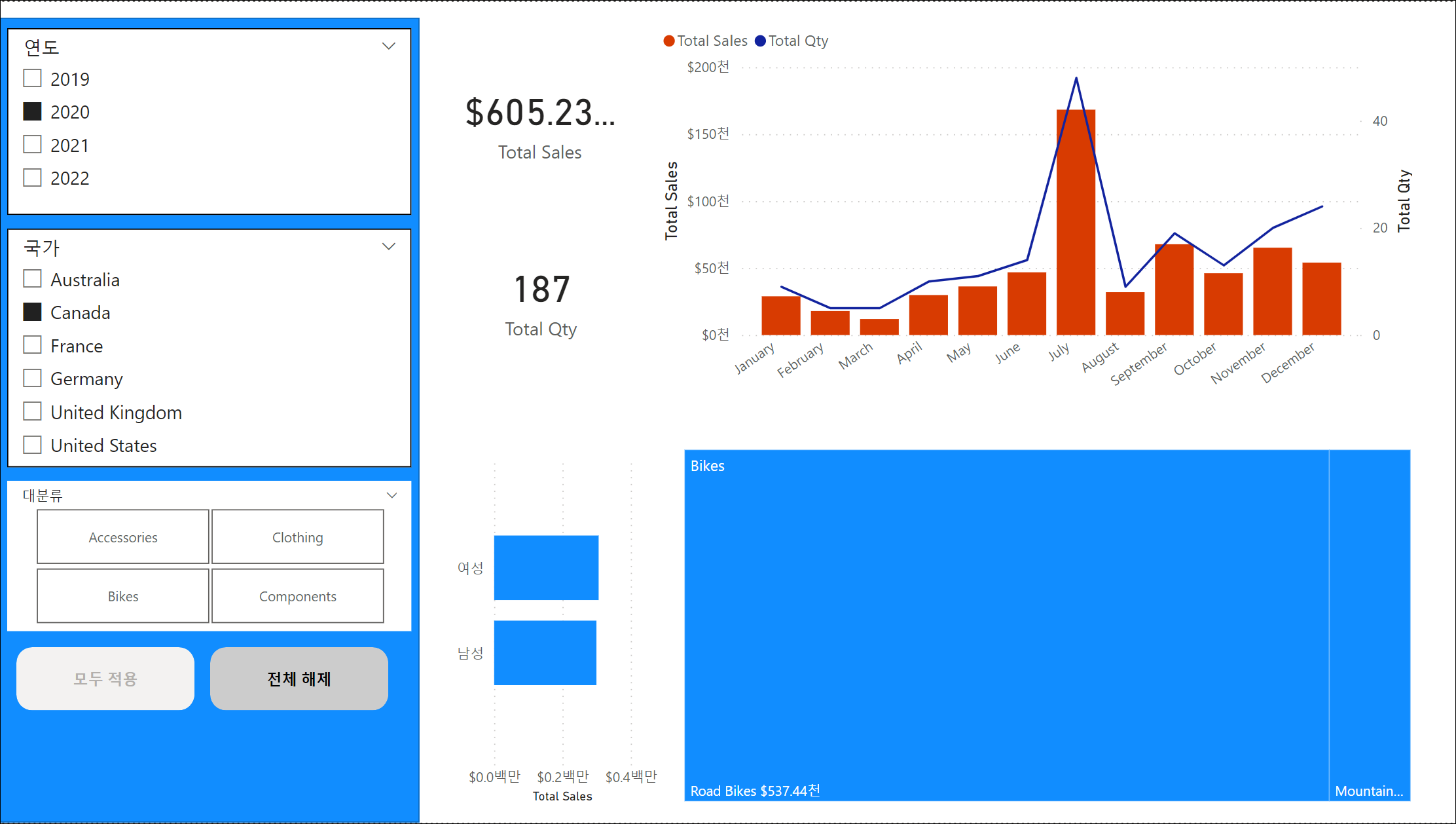Pick the Bikes category tile
This screenshot has width=1456, height=824.
[123, 596]
